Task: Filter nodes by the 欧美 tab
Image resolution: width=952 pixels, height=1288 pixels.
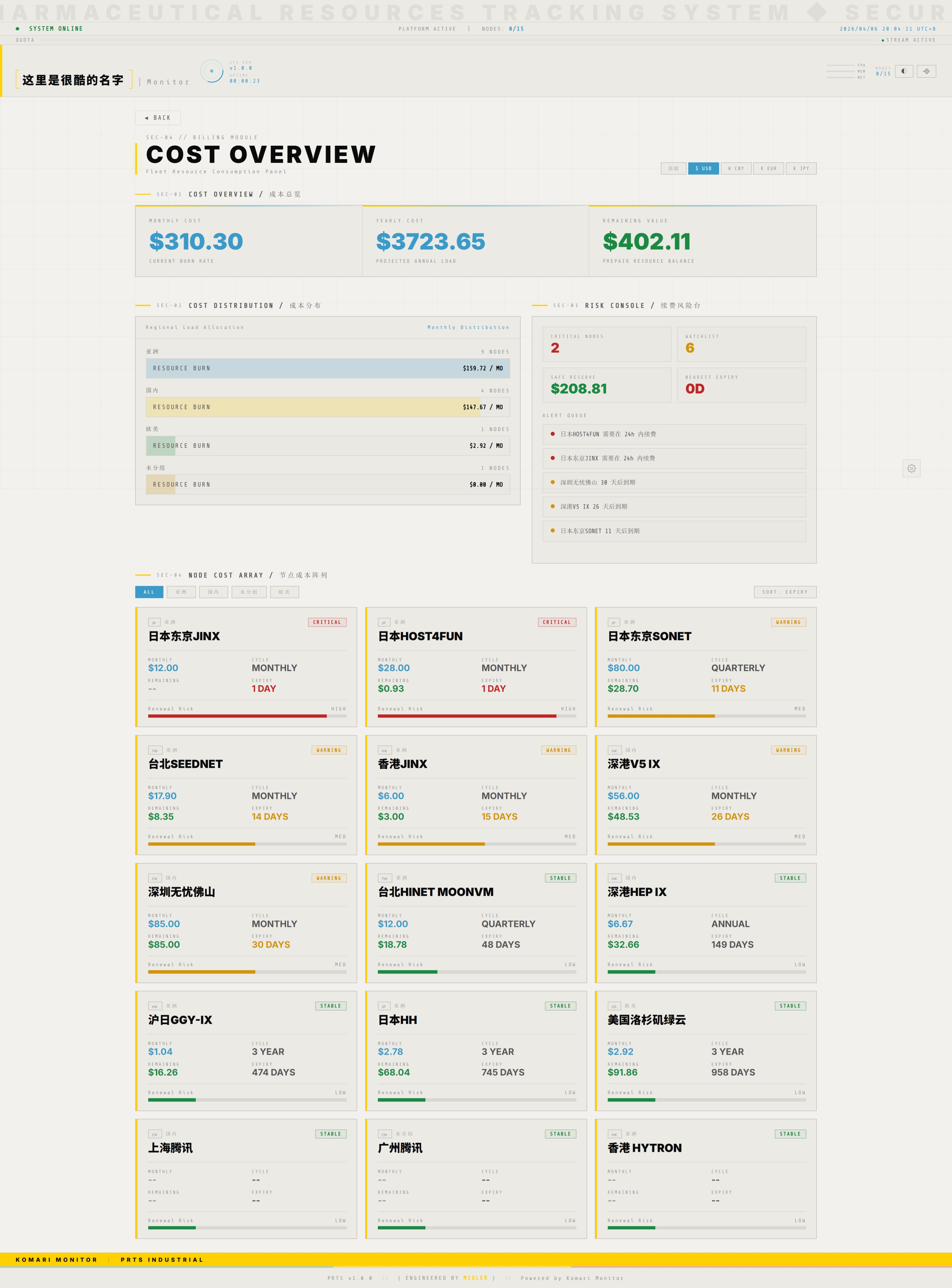Action: (284, 592)
